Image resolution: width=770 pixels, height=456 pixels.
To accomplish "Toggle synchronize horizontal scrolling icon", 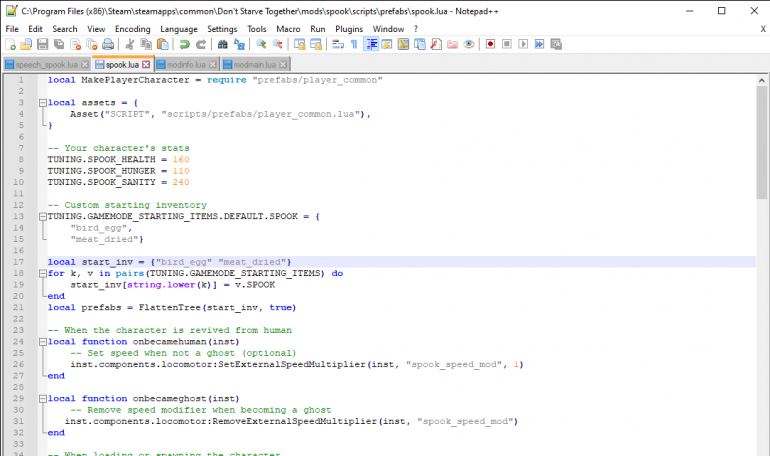I will [316, 45].
